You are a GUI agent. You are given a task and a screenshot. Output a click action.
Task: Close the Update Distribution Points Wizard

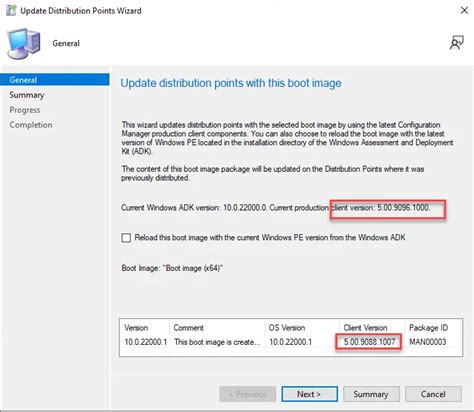pyautogui.click(x=464, y=11)
